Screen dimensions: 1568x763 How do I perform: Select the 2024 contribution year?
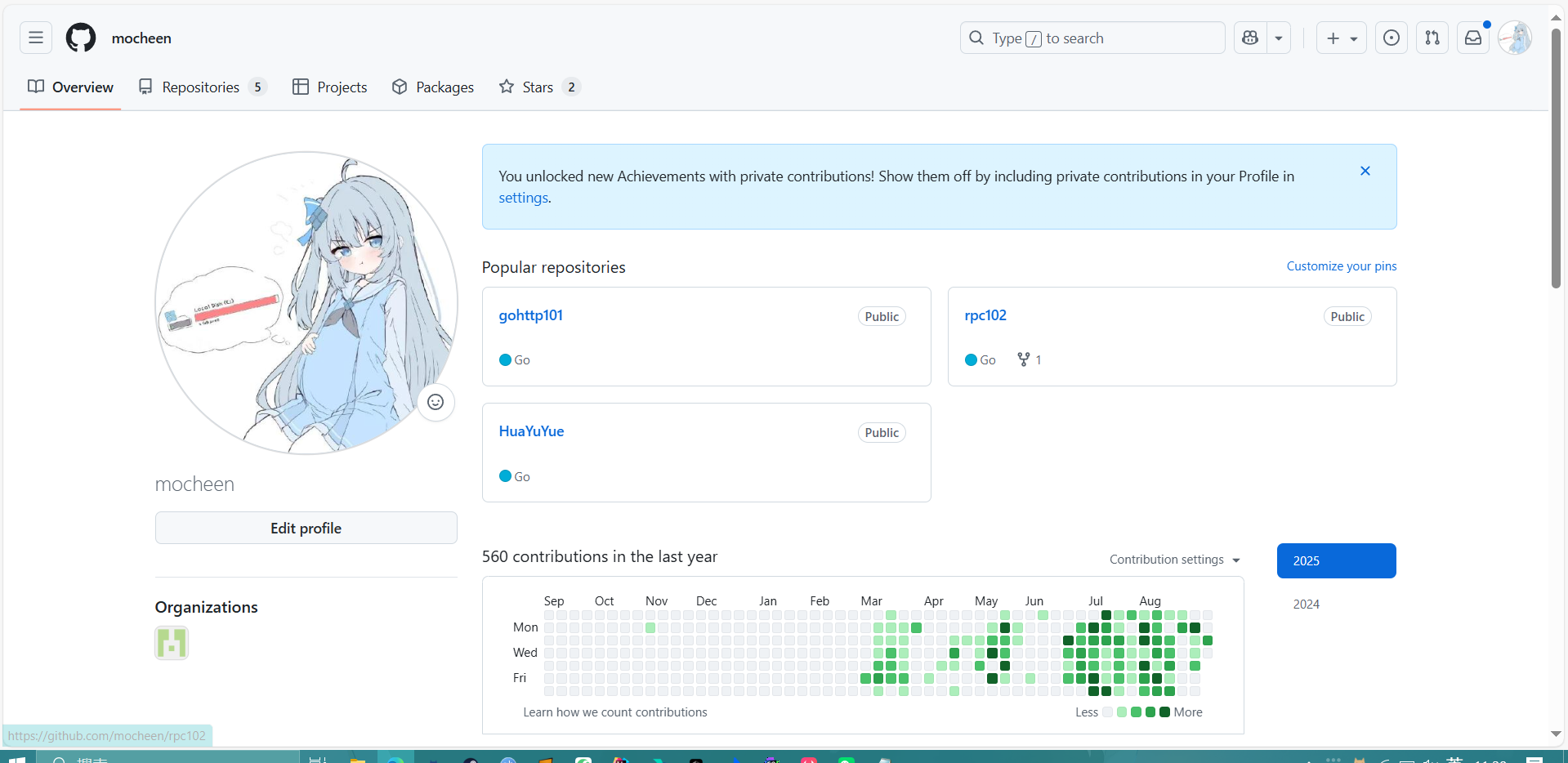pyautogui.click(x=1337, y=605)
